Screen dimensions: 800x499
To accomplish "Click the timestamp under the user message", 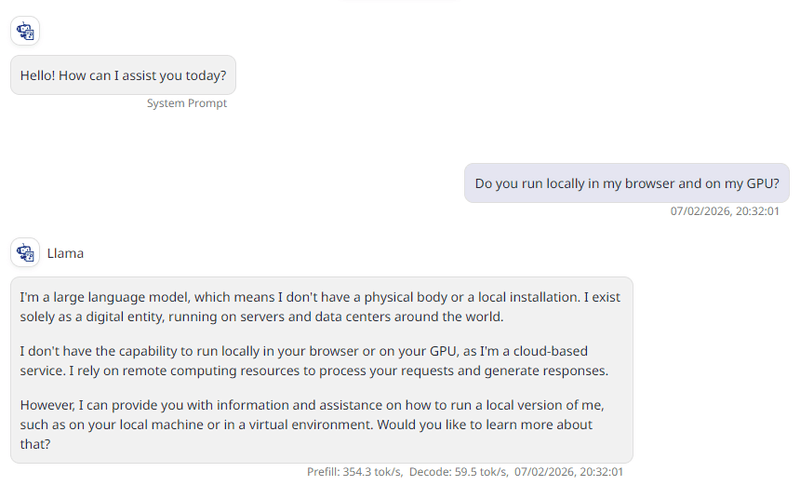I will coord(724,211).
